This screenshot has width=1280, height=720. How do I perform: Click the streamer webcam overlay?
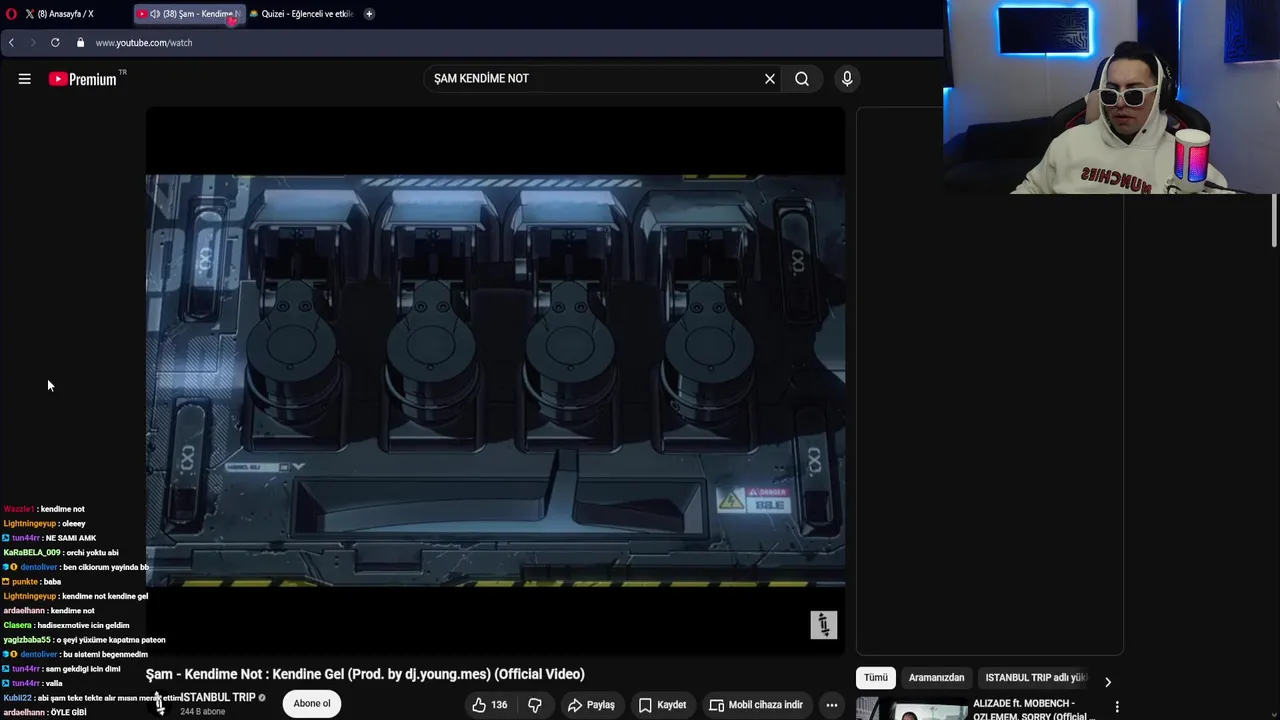coord(1111,97)
